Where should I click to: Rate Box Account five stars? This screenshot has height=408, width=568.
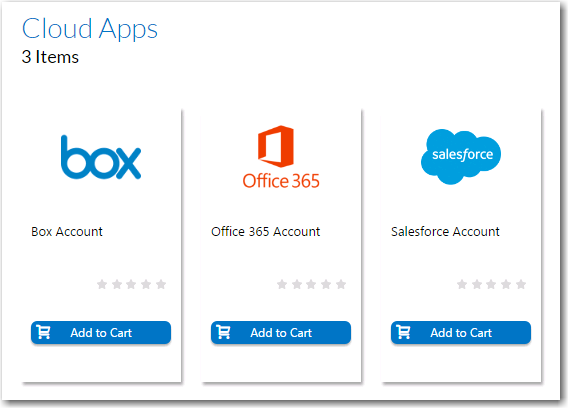click(161, 284)
